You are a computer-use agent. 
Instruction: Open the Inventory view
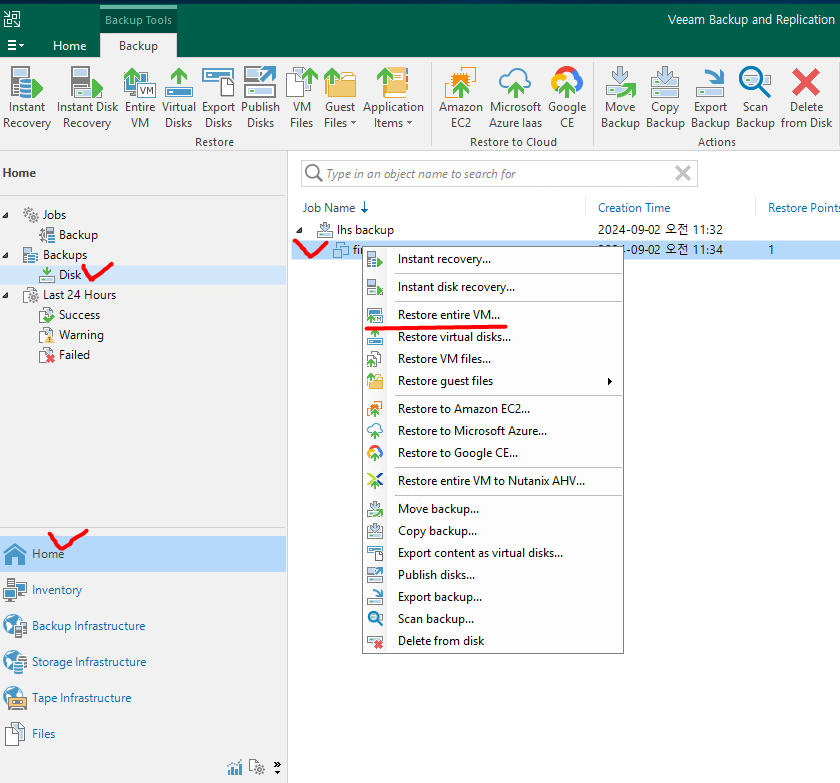click(142, 590)
